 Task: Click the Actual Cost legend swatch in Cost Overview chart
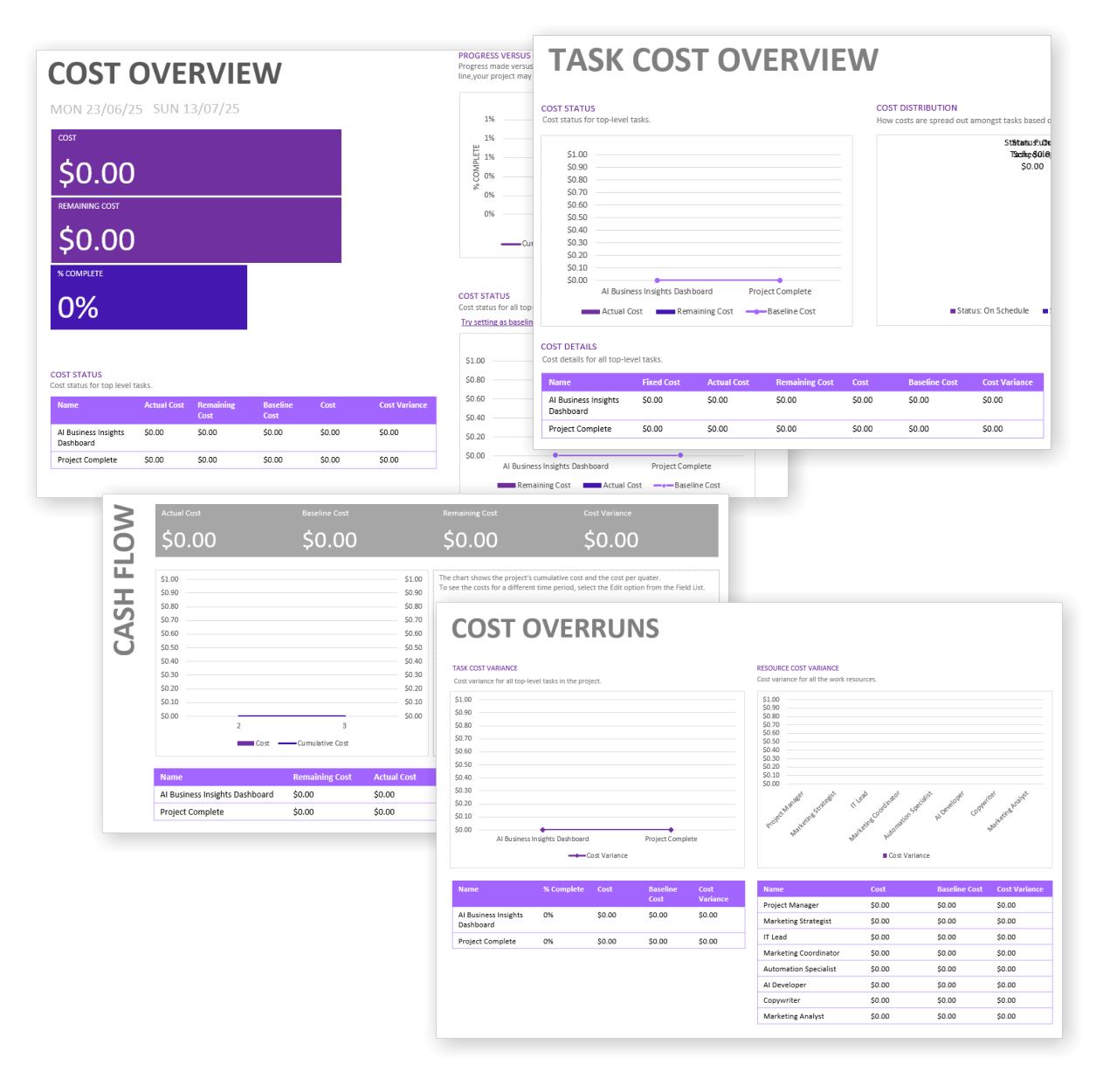click(x=592, y=486)
